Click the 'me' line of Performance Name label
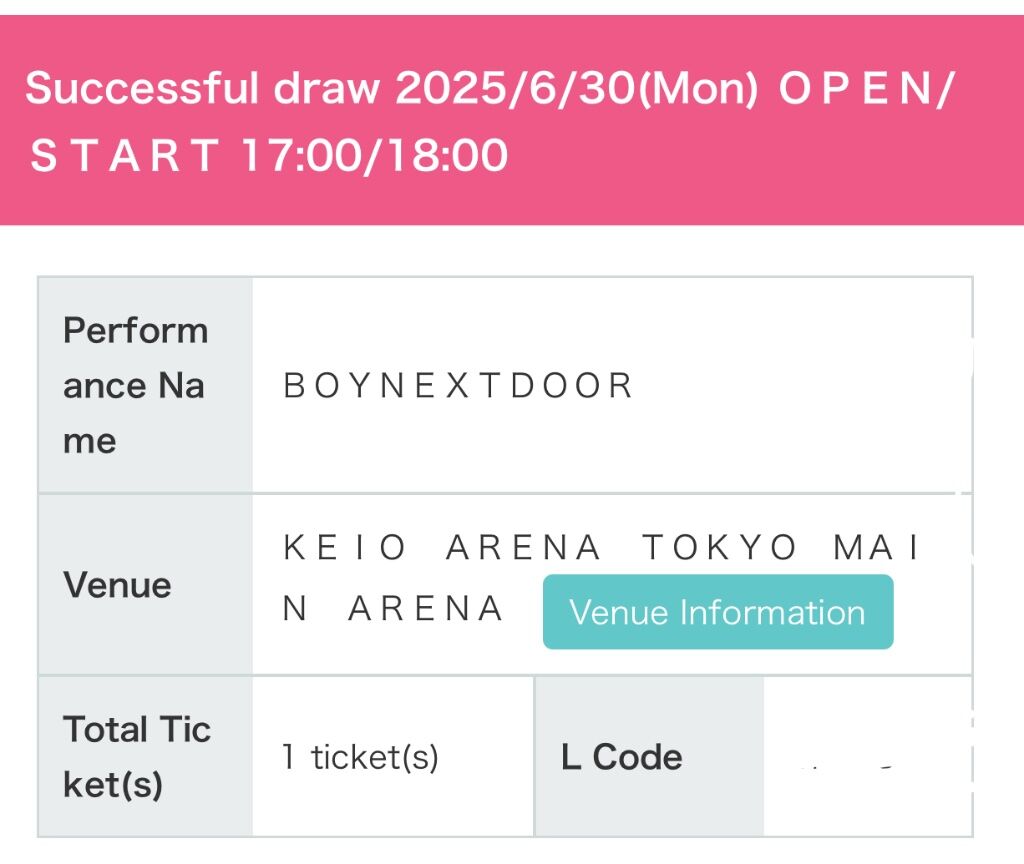 pyautogui.click(x=89, y=442)
